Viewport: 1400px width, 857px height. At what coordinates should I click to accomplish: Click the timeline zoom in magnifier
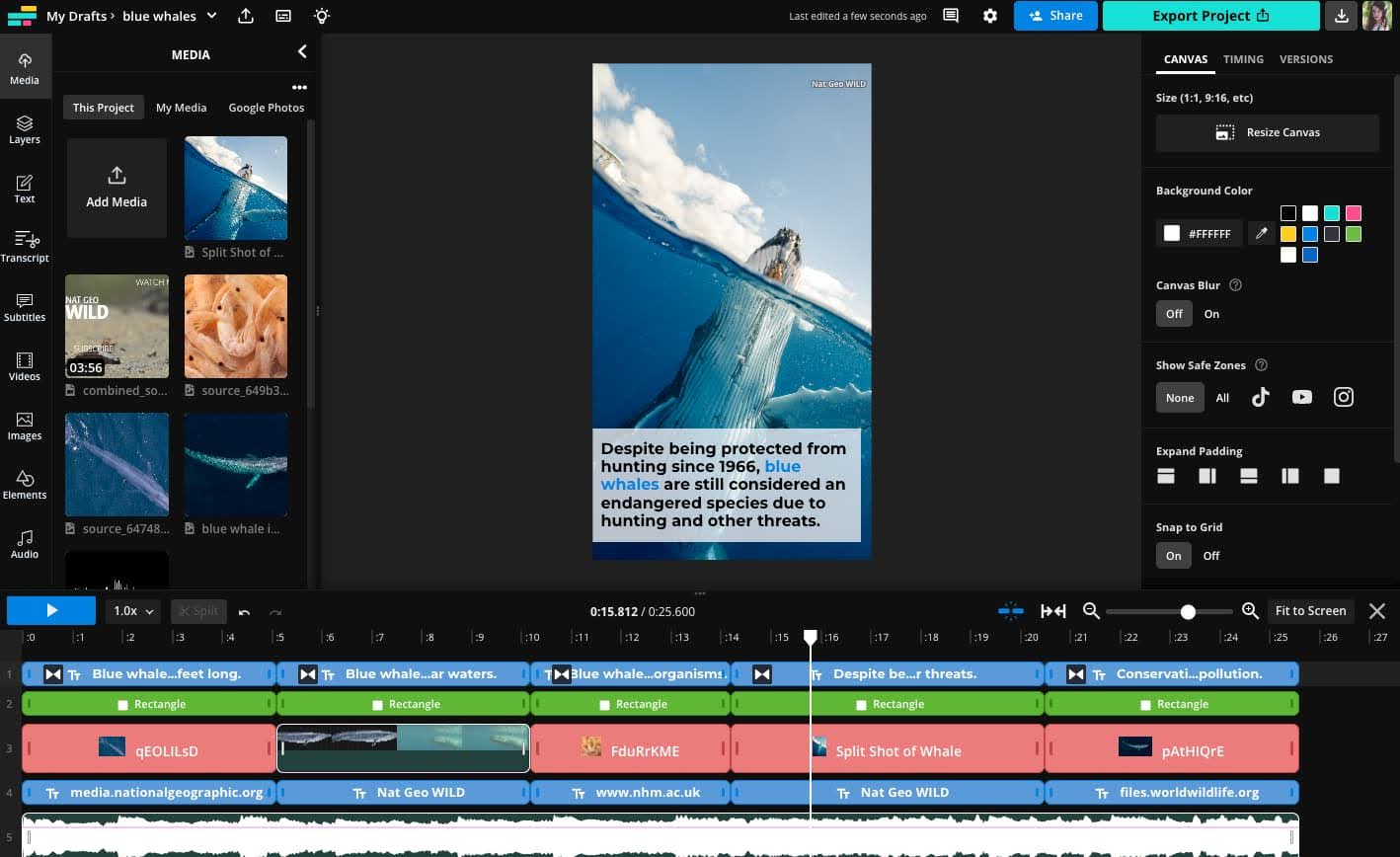(x=1250, y=611)
